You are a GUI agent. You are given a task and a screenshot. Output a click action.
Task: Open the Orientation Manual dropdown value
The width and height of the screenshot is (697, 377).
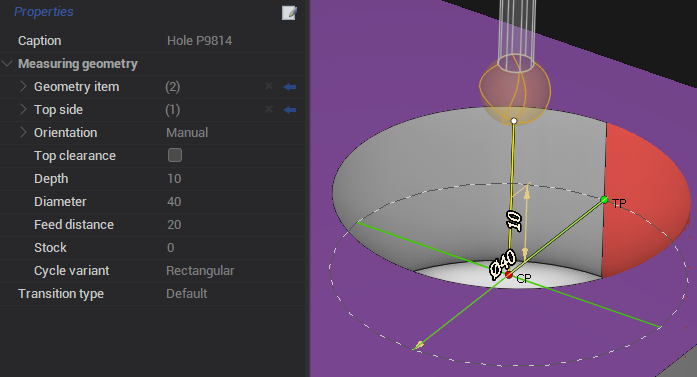pyautogui.click(x=187, y=132)
